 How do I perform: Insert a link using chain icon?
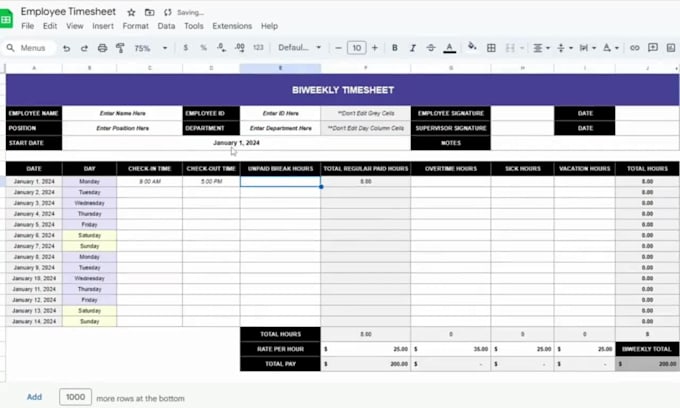634,48
